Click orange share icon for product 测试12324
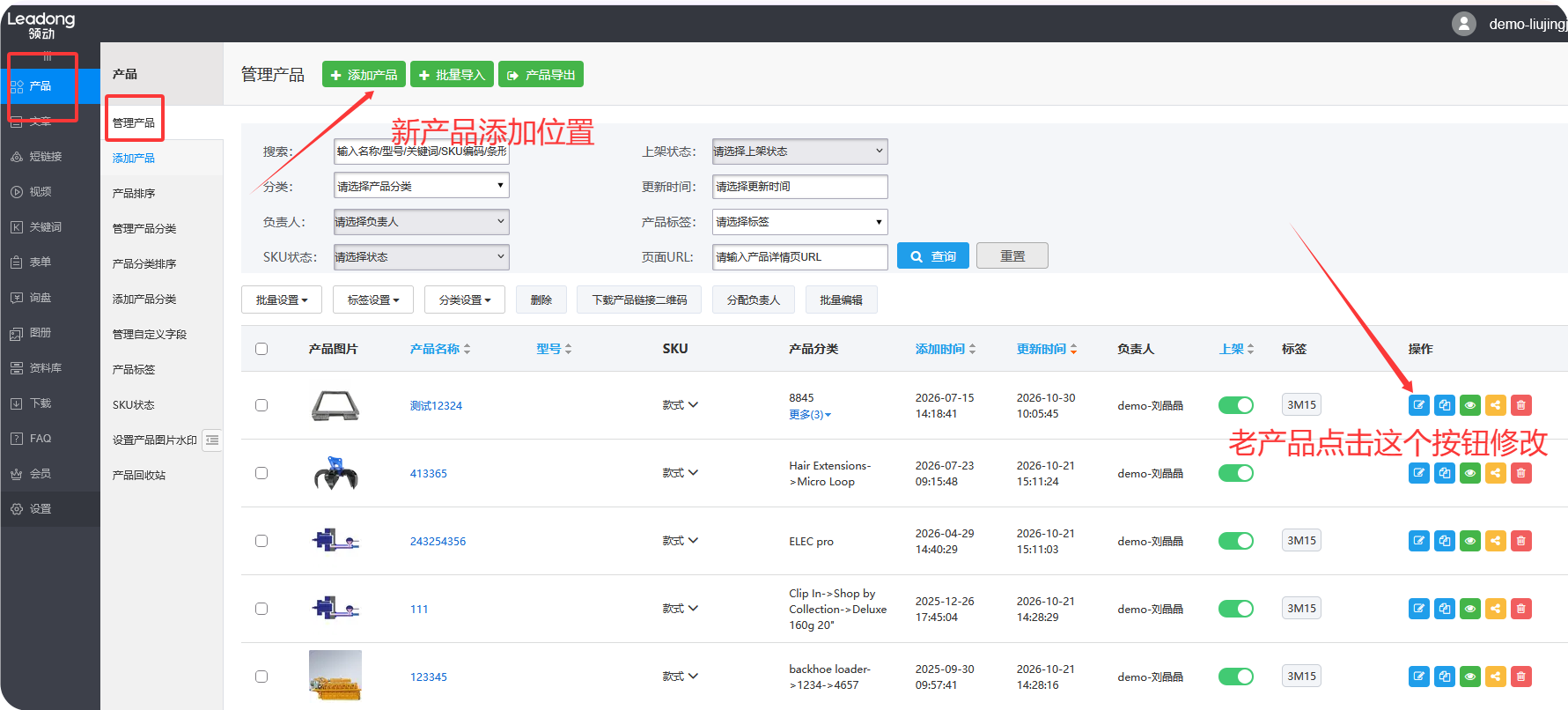This screenshot has height=710, width=1568. (1496, 405)
